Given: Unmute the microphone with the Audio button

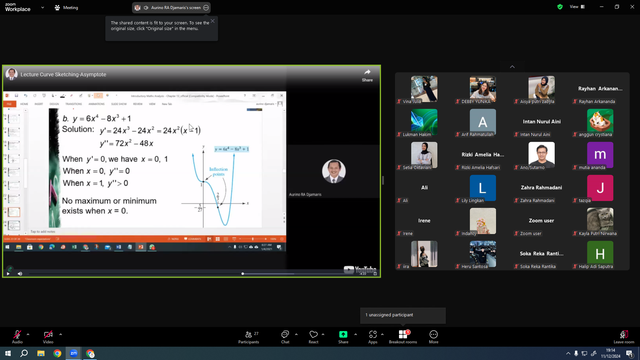Looking at the screenshot, I should tap(17, 337).
